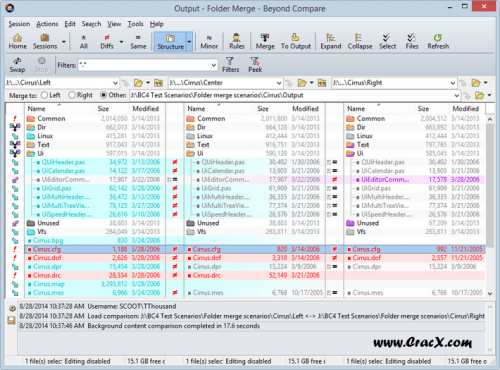Open the Tools menu
This screenshot has height=370, width=500.
pos(135,24)
